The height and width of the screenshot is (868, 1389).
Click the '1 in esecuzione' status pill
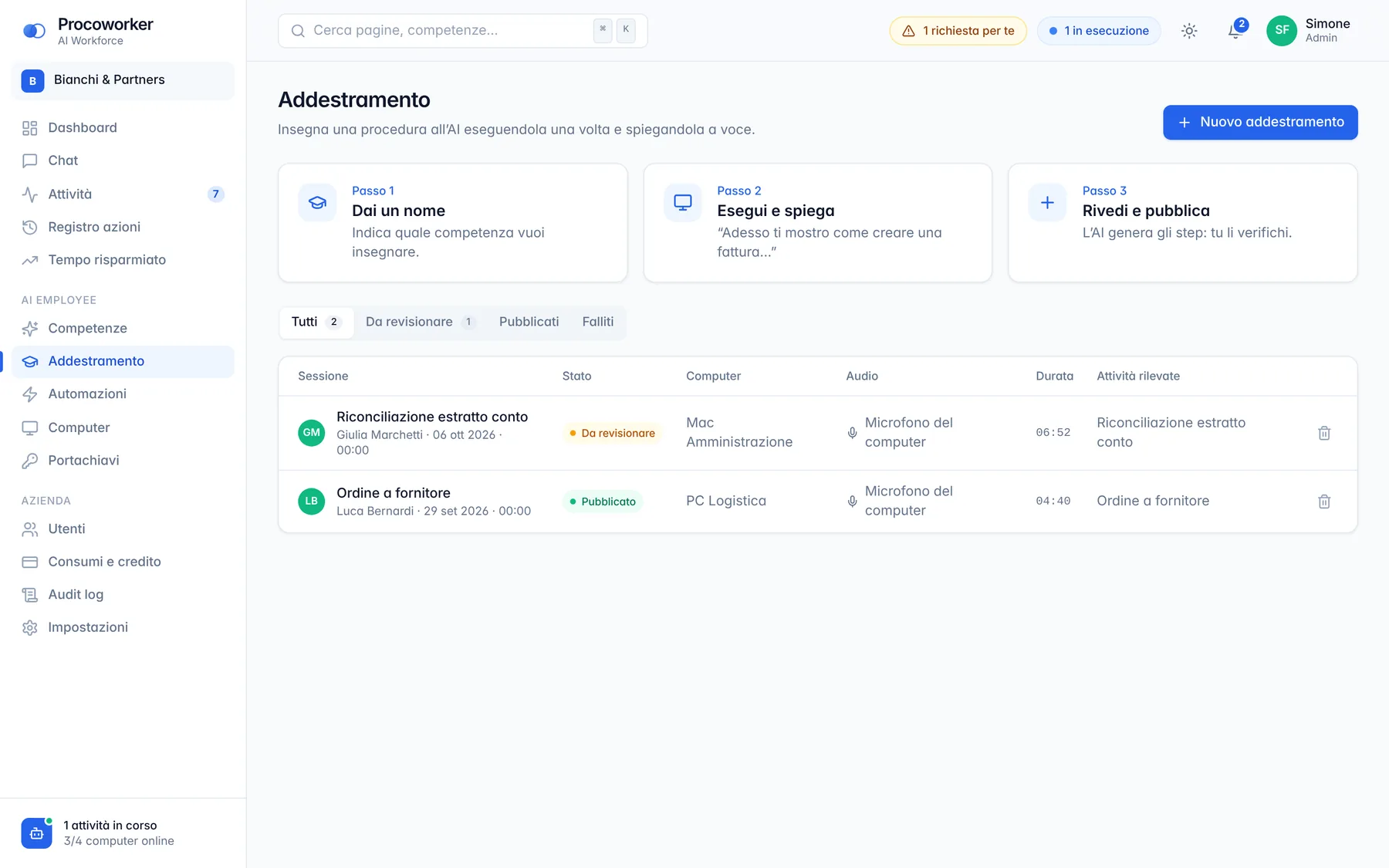point(1099,31)
